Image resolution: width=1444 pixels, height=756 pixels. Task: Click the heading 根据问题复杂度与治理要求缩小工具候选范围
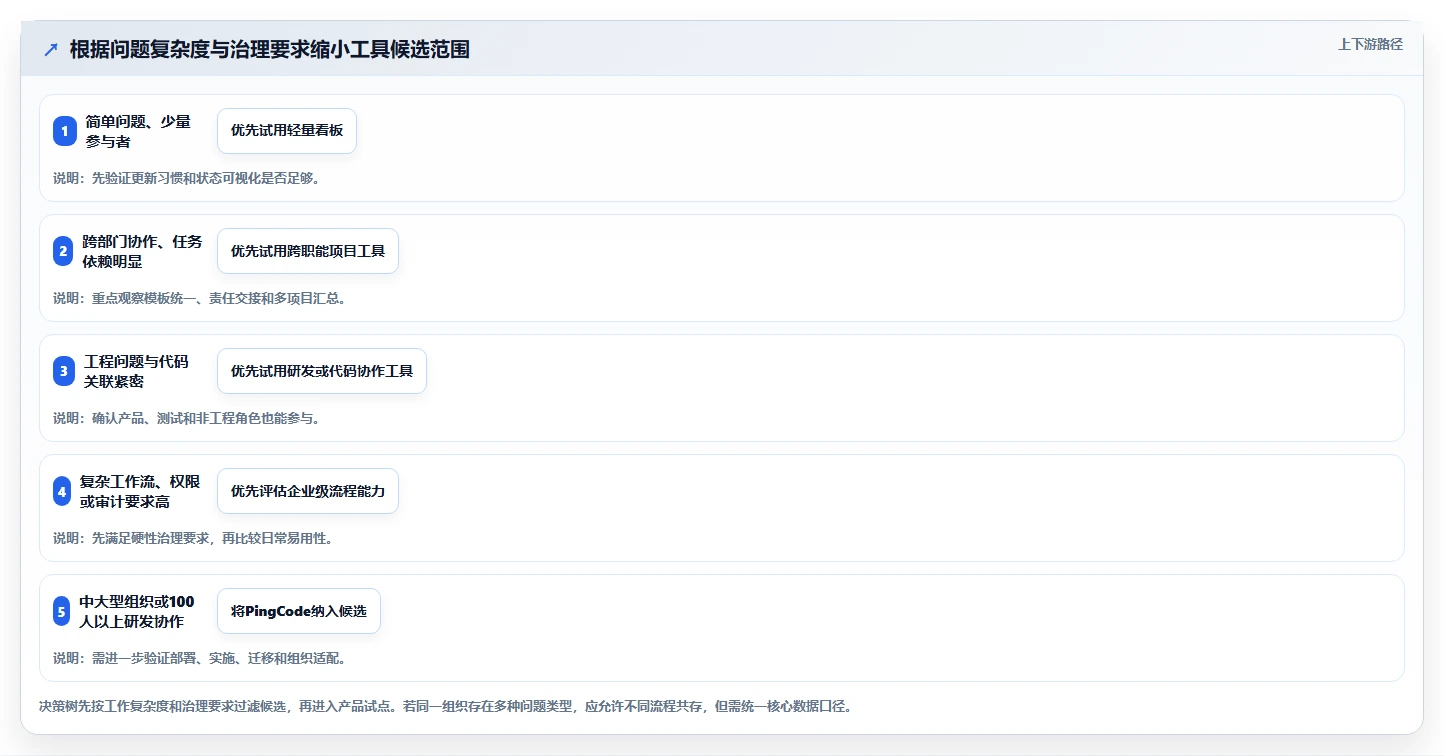point(270,50)
